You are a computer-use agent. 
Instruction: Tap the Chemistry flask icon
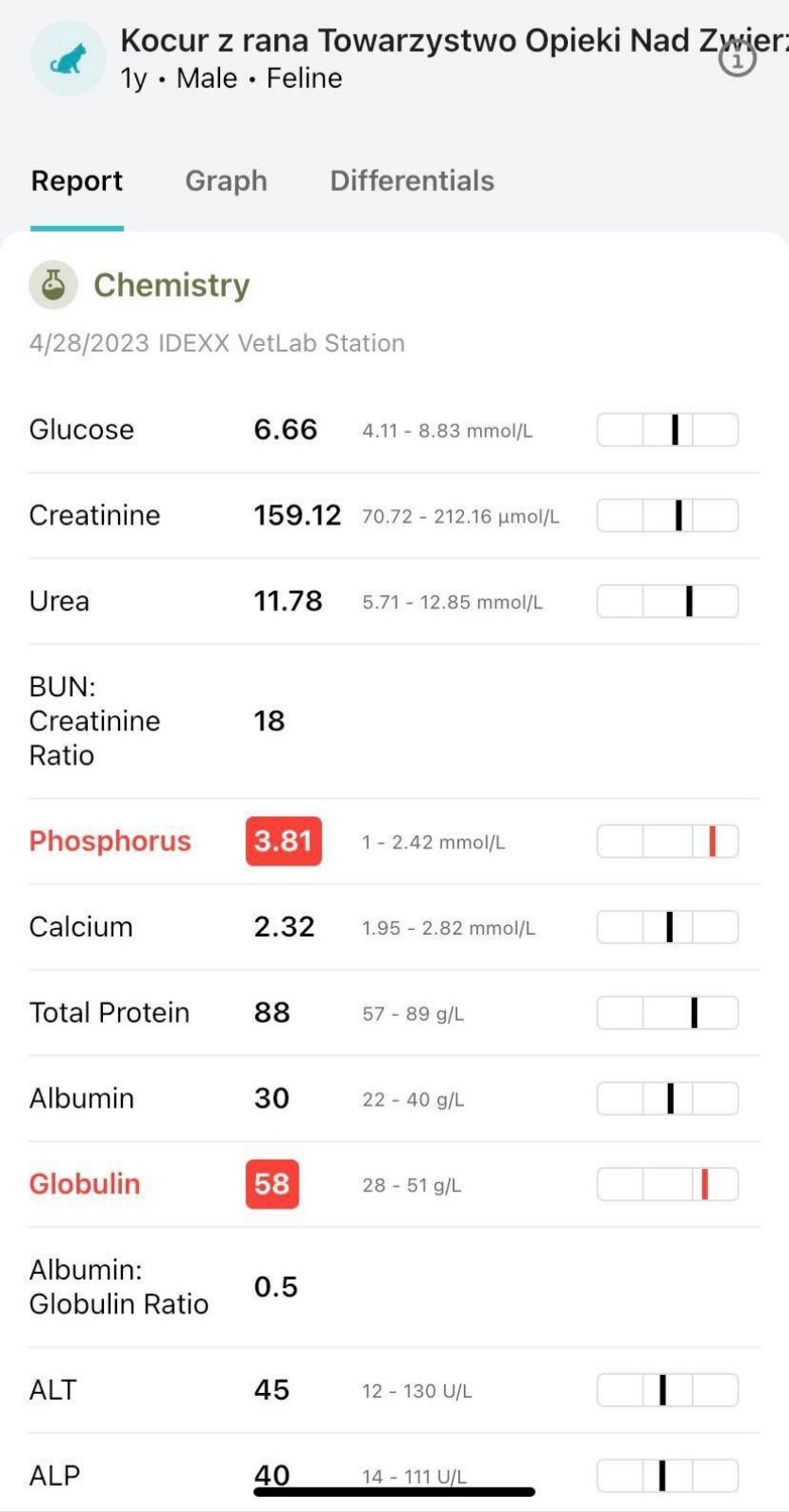(x=53, y=284)
